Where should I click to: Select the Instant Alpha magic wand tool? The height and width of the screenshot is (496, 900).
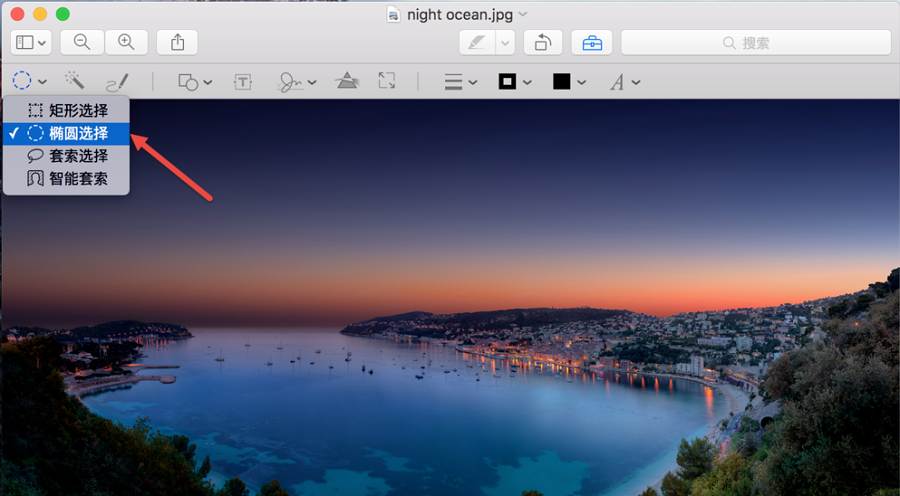pyautogui.click(x=75, y=81)
